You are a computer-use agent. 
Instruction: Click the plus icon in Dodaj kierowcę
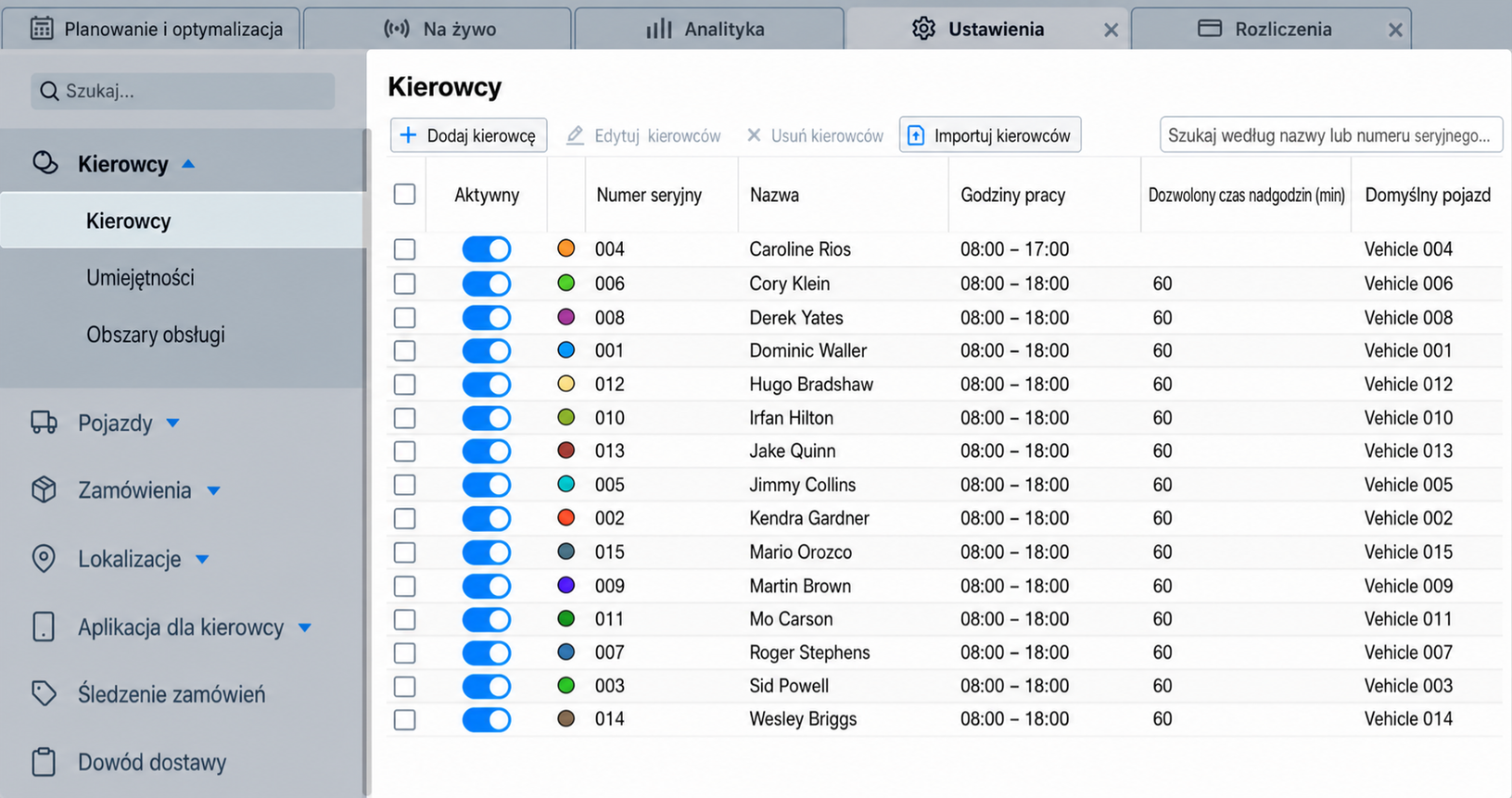point(408,135)
